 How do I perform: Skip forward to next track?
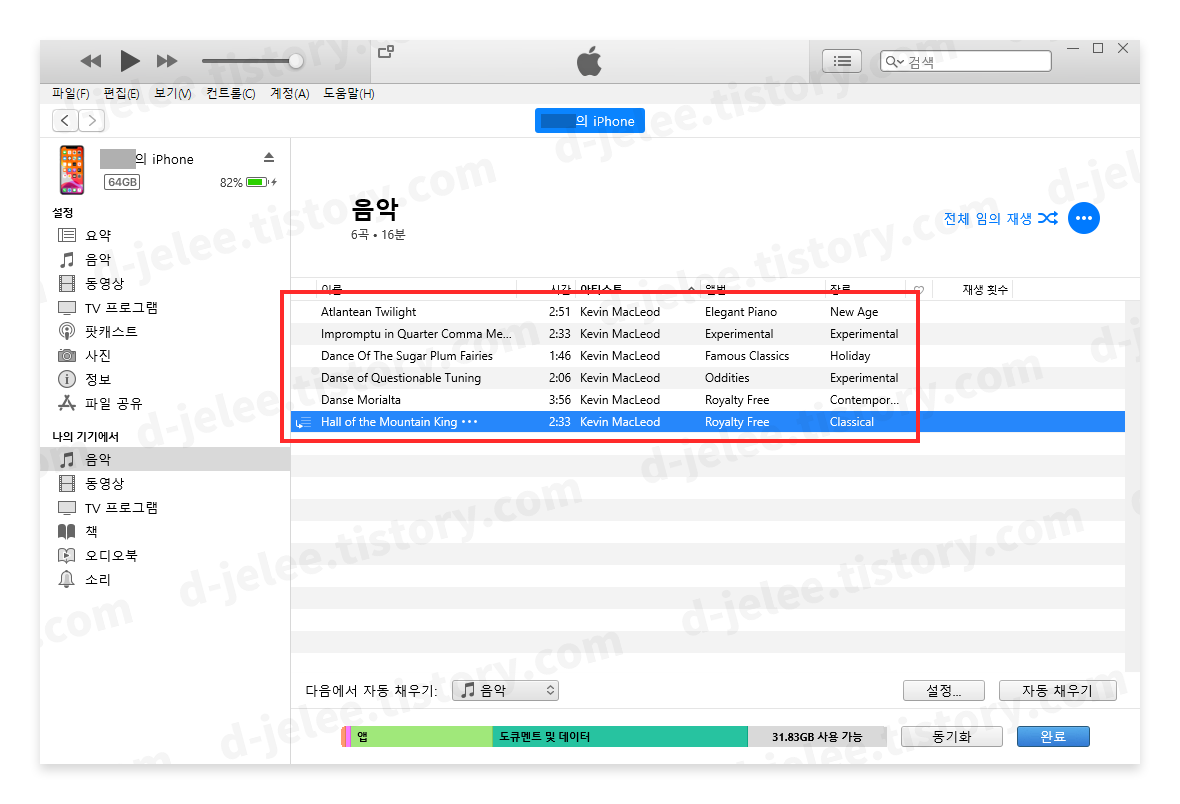(167, 61)
